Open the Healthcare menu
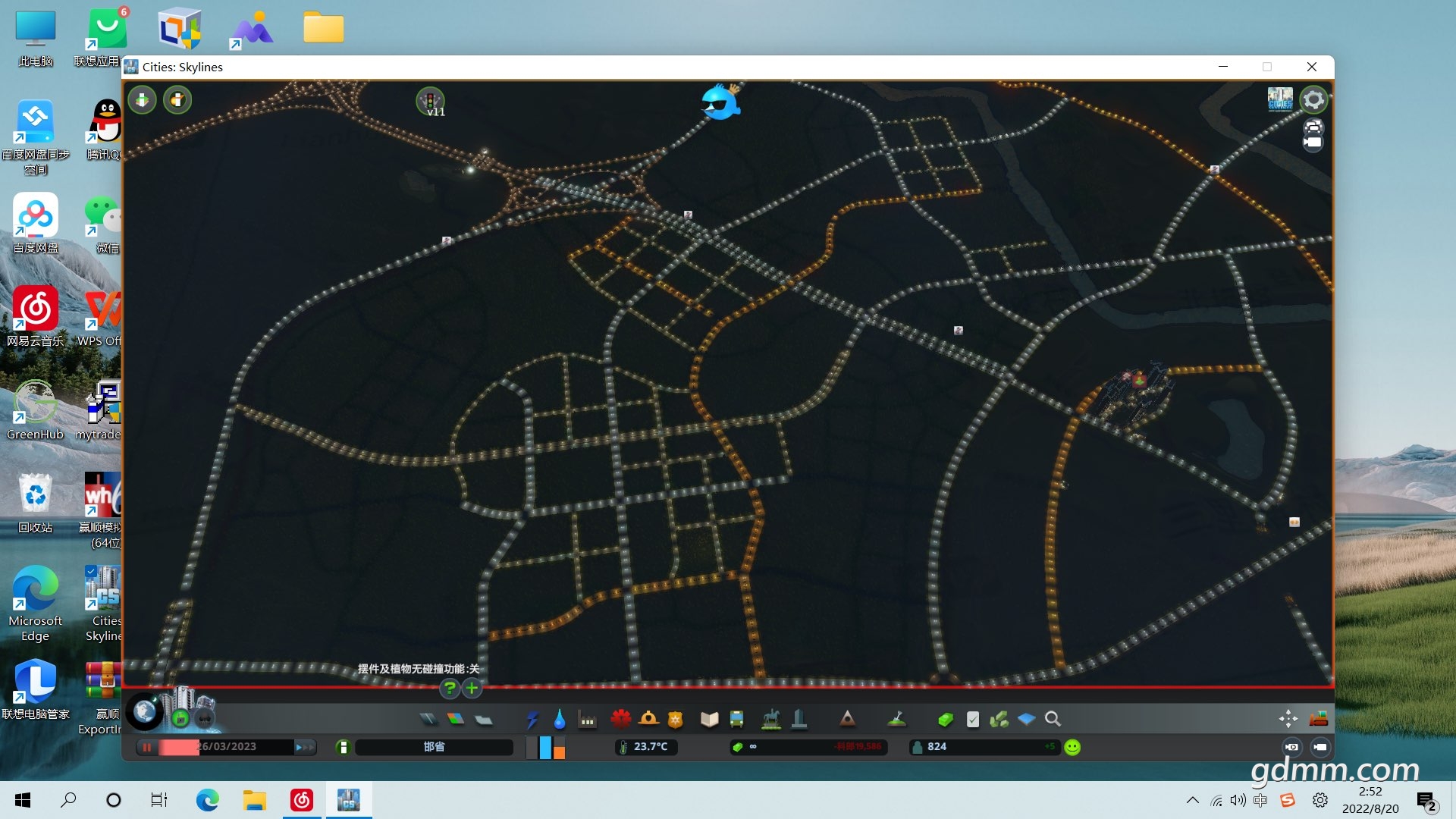Viewport: 1456px width, 819px height. (x=621, y=718)
